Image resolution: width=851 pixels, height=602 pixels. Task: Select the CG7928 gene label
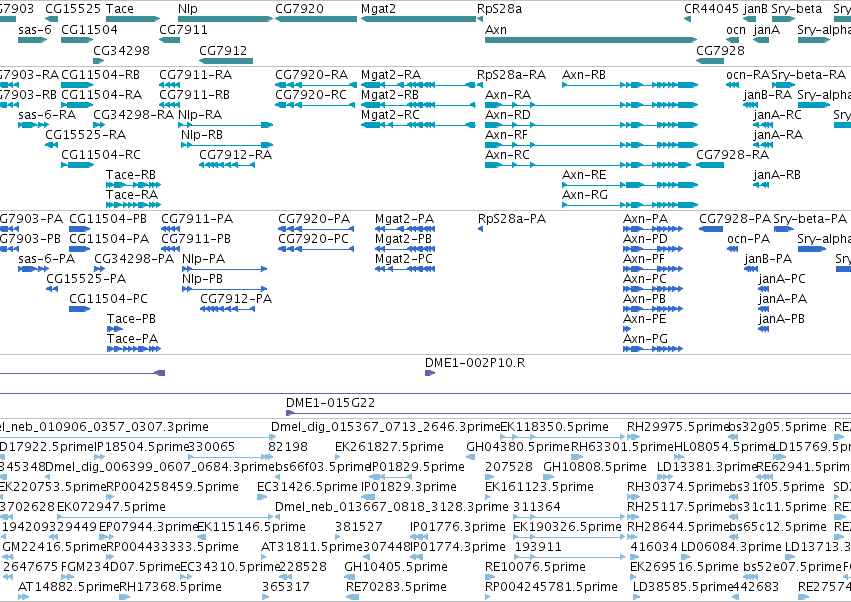tap(720, 50)
